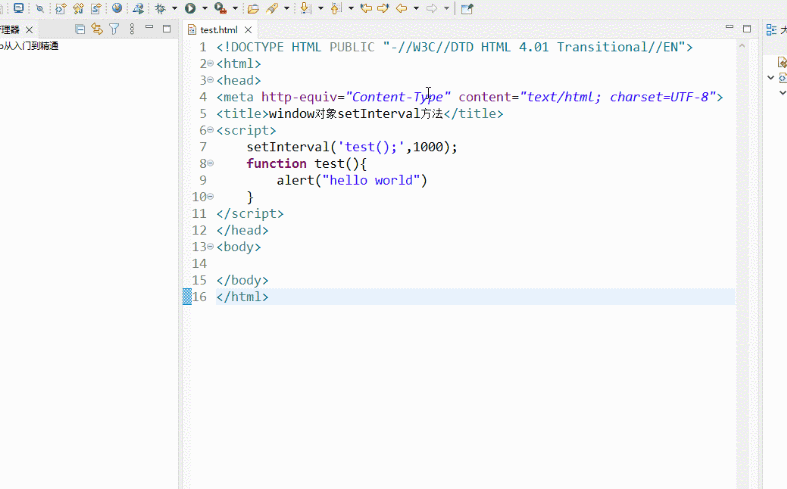Viewport: 787px width, 489px height.
Task: Click the toolbar icon right of the globe
Action: [138, 9]
